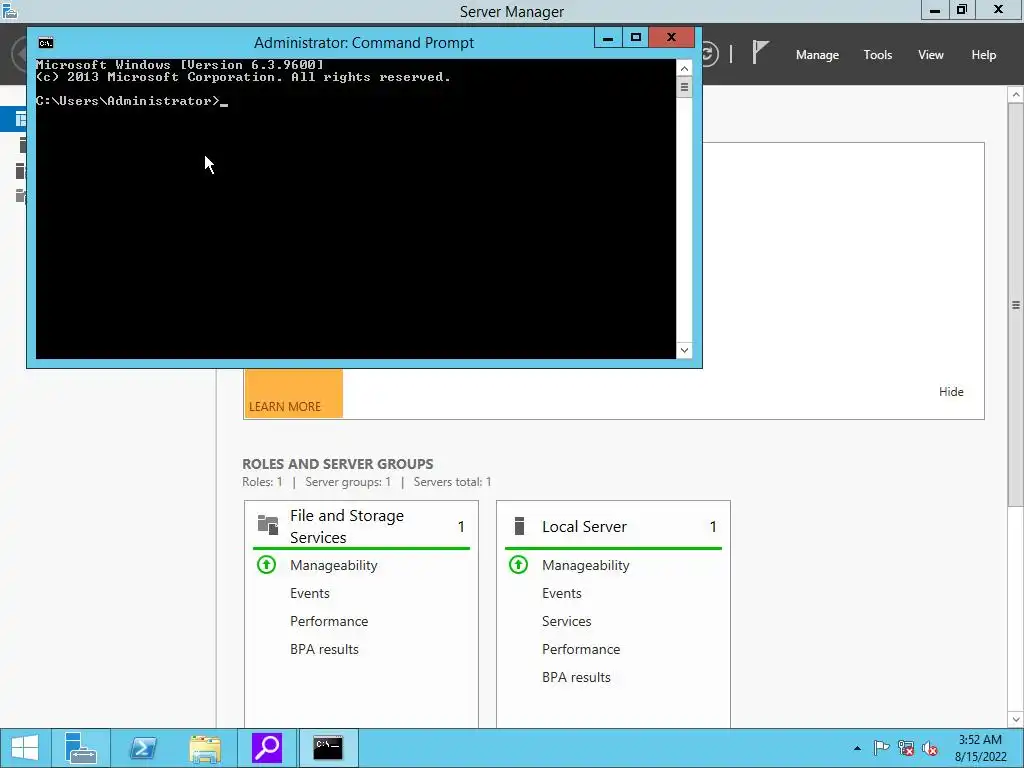Image resolution: width=1024 pixels, height=768 pixels.
Task: Open Server Manager from the taskbar
Action: point(80,748)
